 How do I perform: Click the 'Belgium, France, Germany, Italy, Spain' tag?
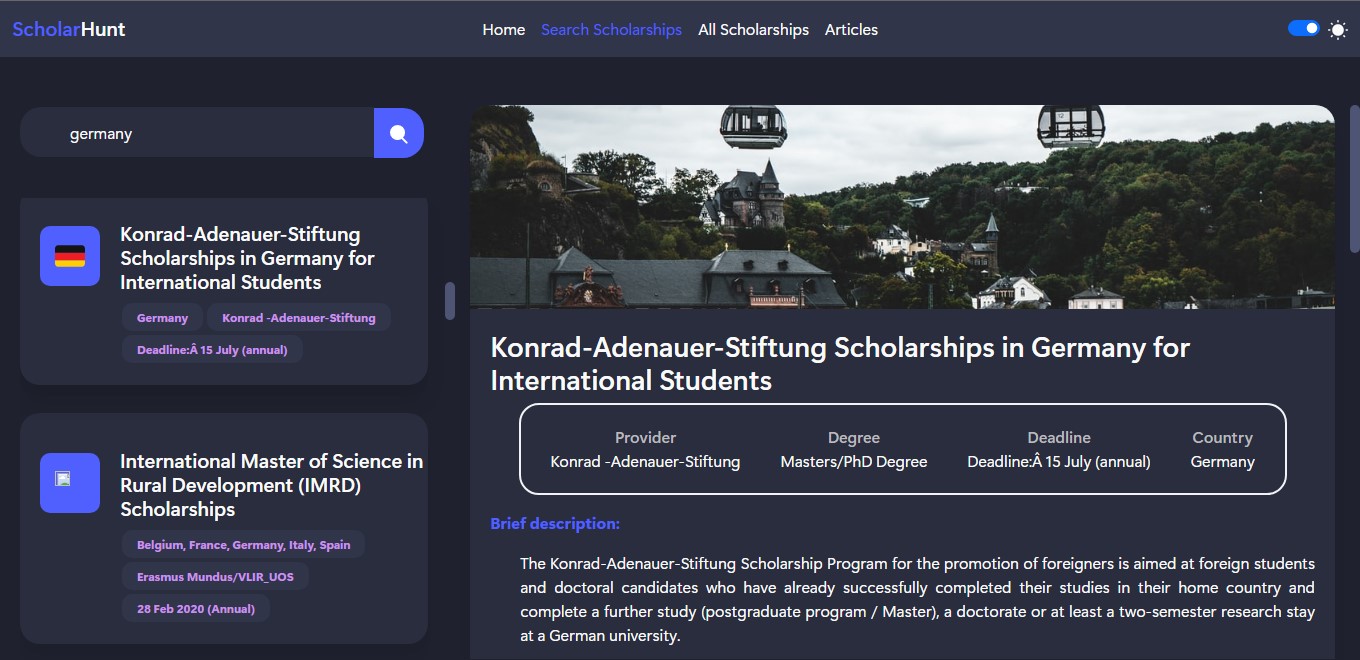coord(243,545)
